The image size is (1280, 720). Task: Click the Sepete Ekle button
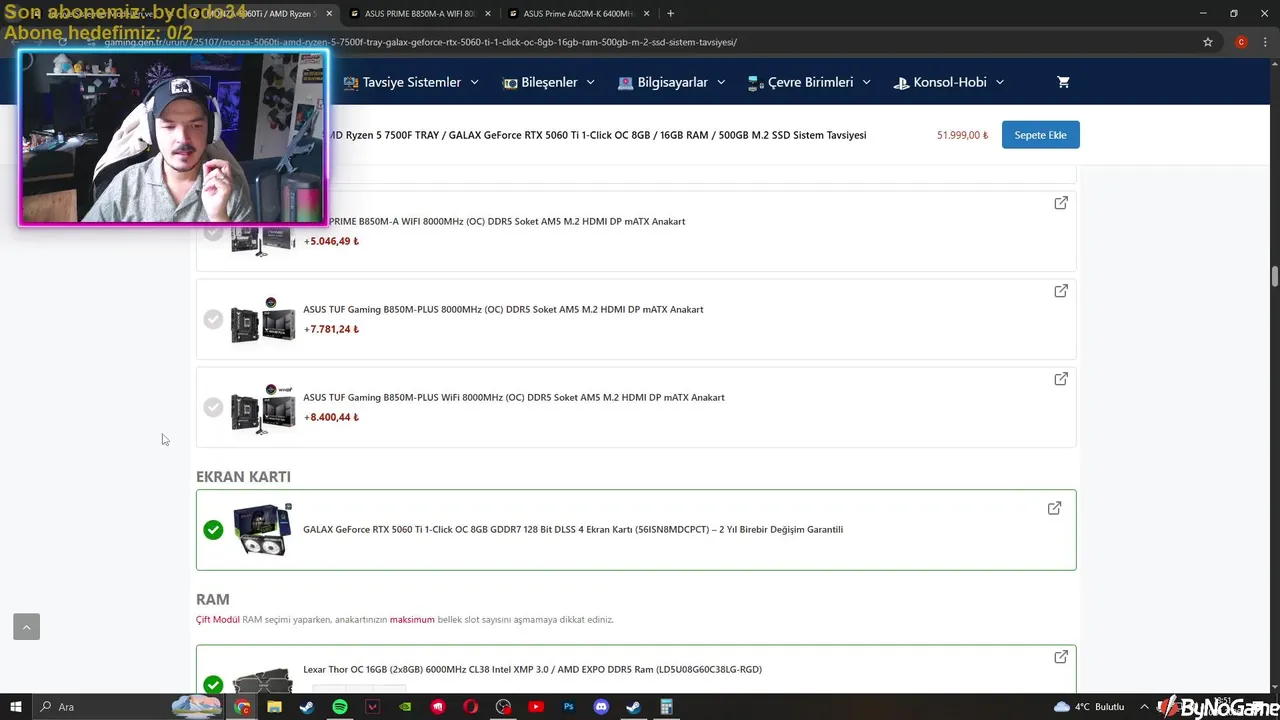1040,135
